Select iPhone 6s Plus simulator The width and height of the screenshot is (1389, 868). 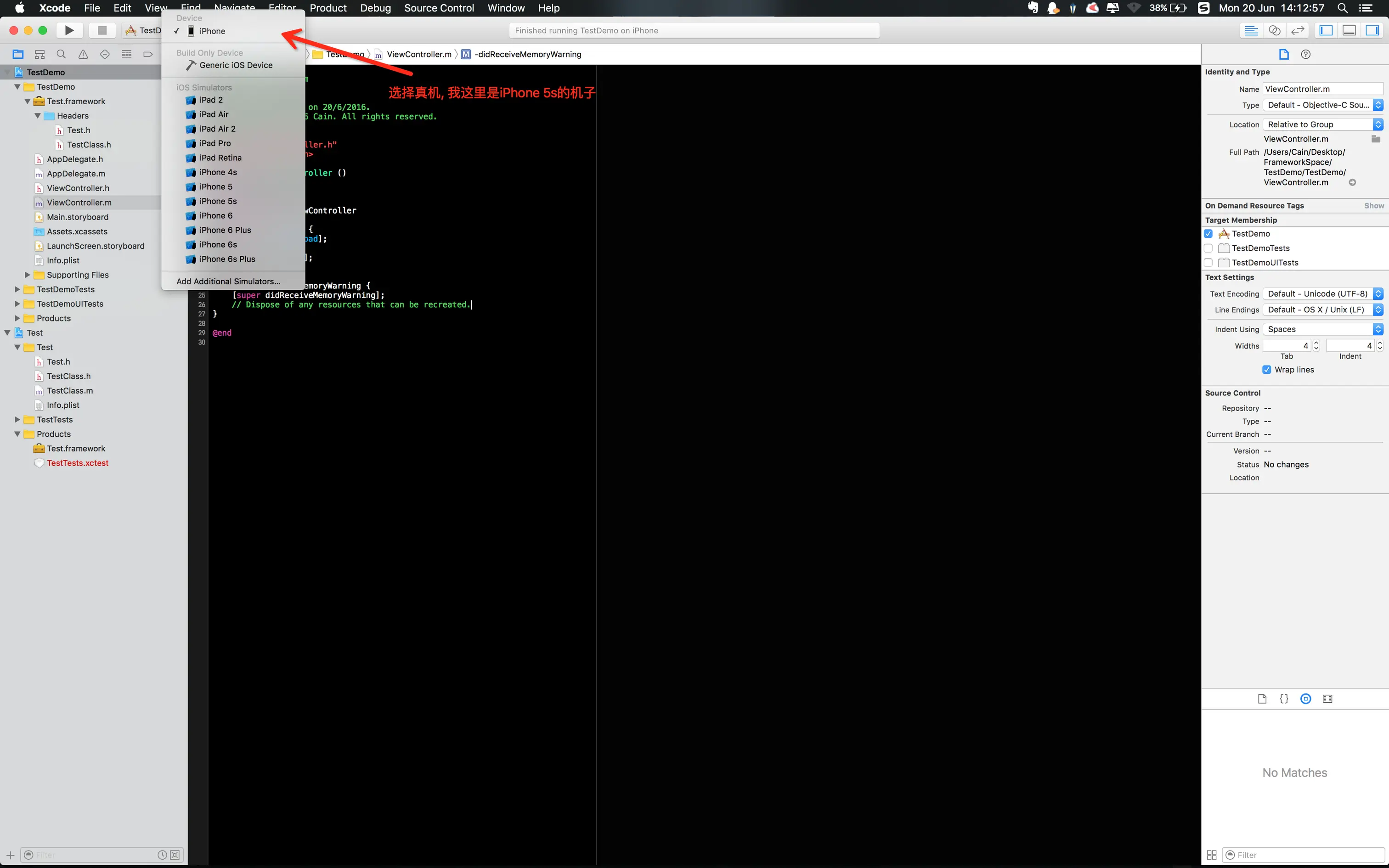click(227, 259)
